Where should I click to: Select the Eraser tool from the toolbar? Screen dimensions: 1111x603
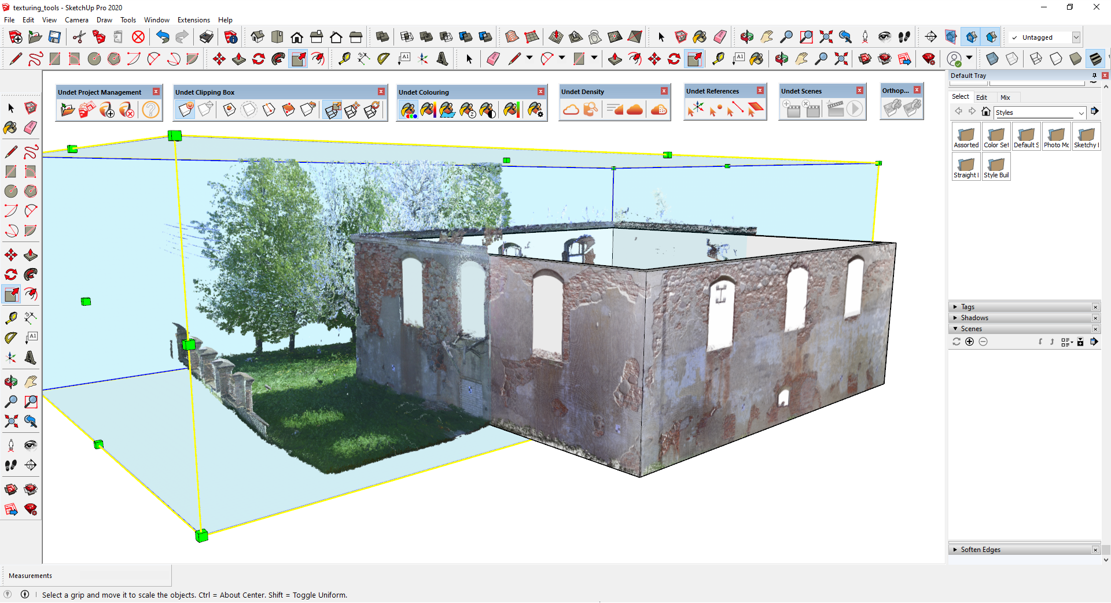point(31,126)
